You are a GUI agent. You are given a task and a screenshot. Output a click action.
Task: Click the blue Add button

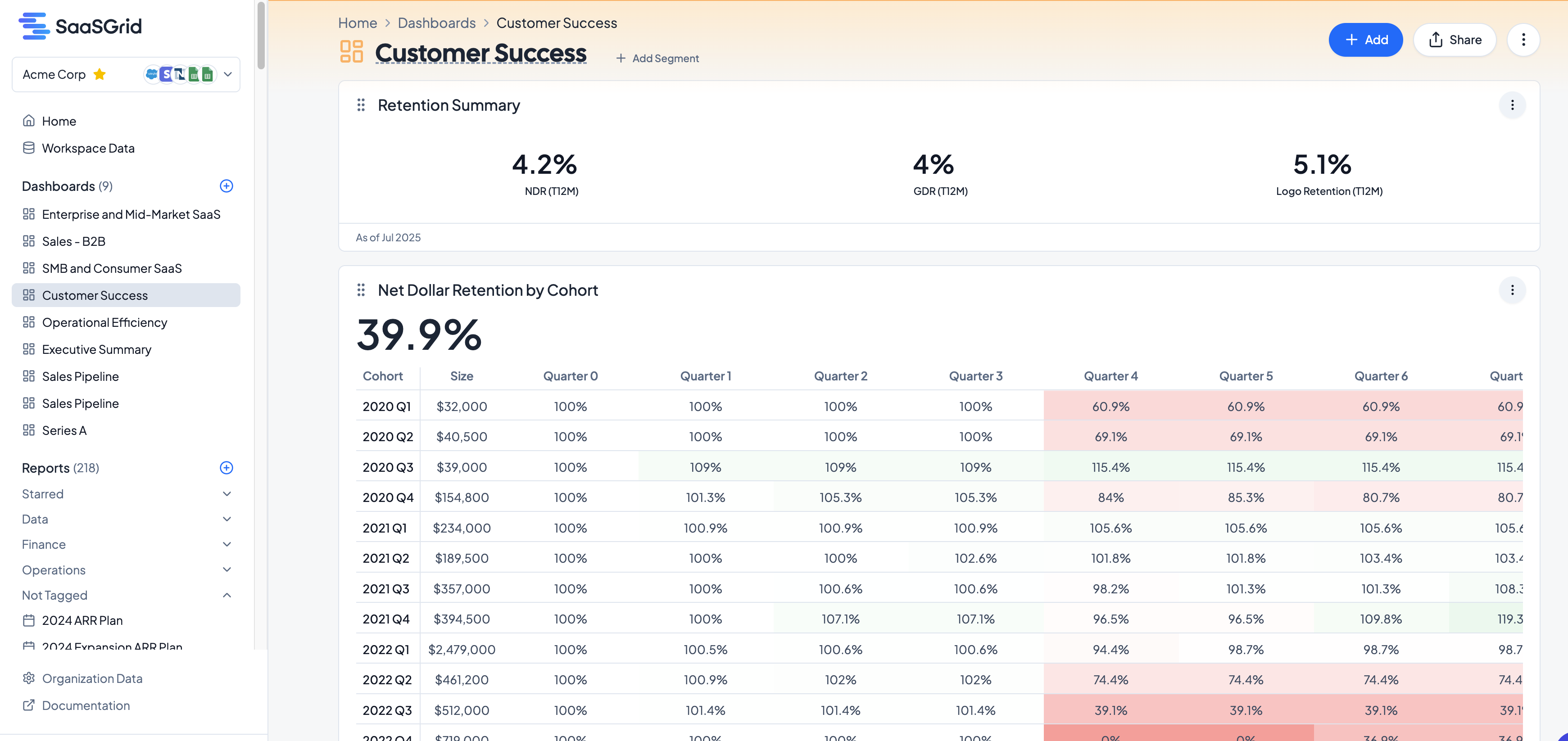[x=1365, y=40]
